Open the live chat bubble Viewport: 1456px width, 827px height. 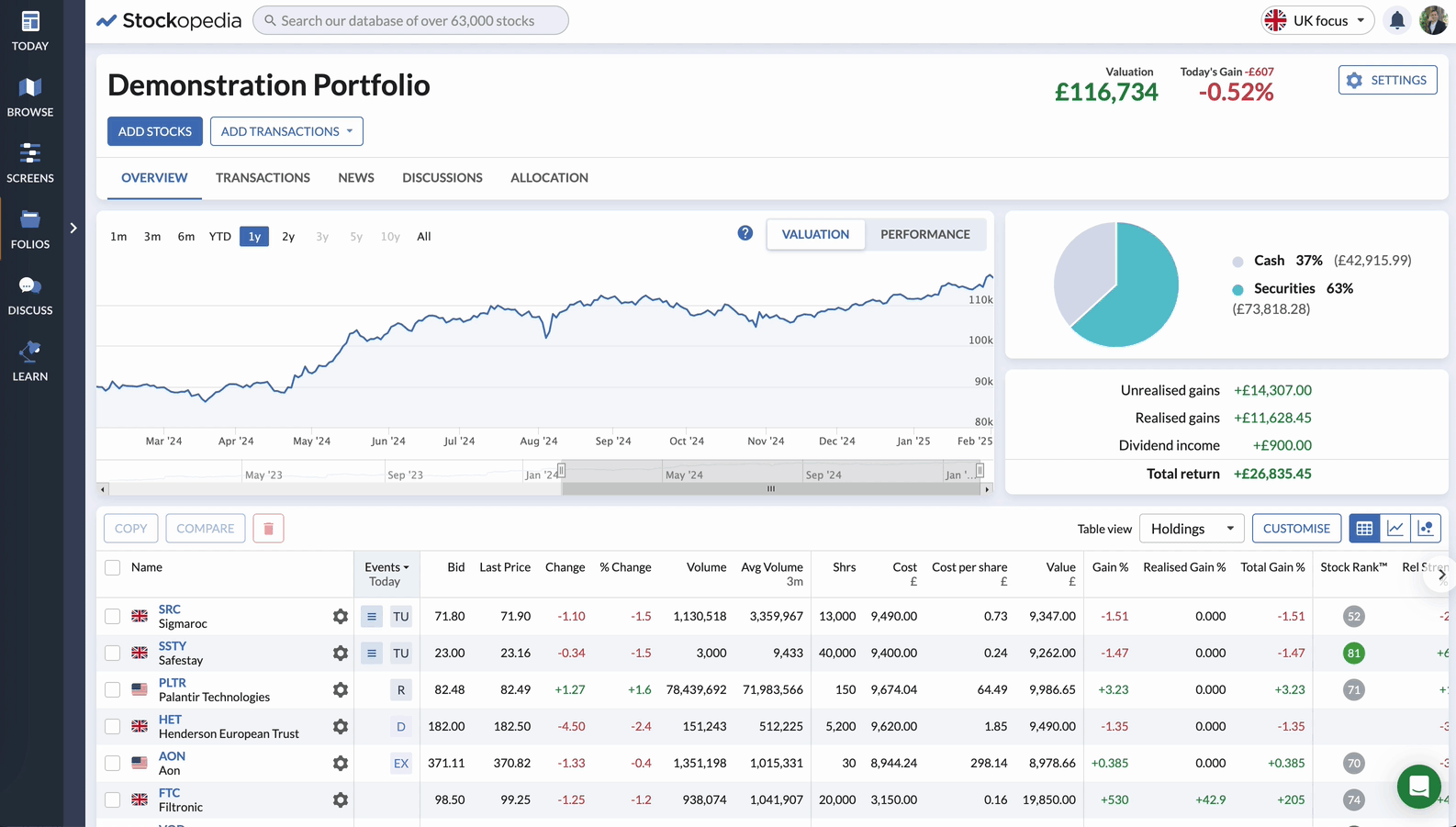(x=1419, y=787)
